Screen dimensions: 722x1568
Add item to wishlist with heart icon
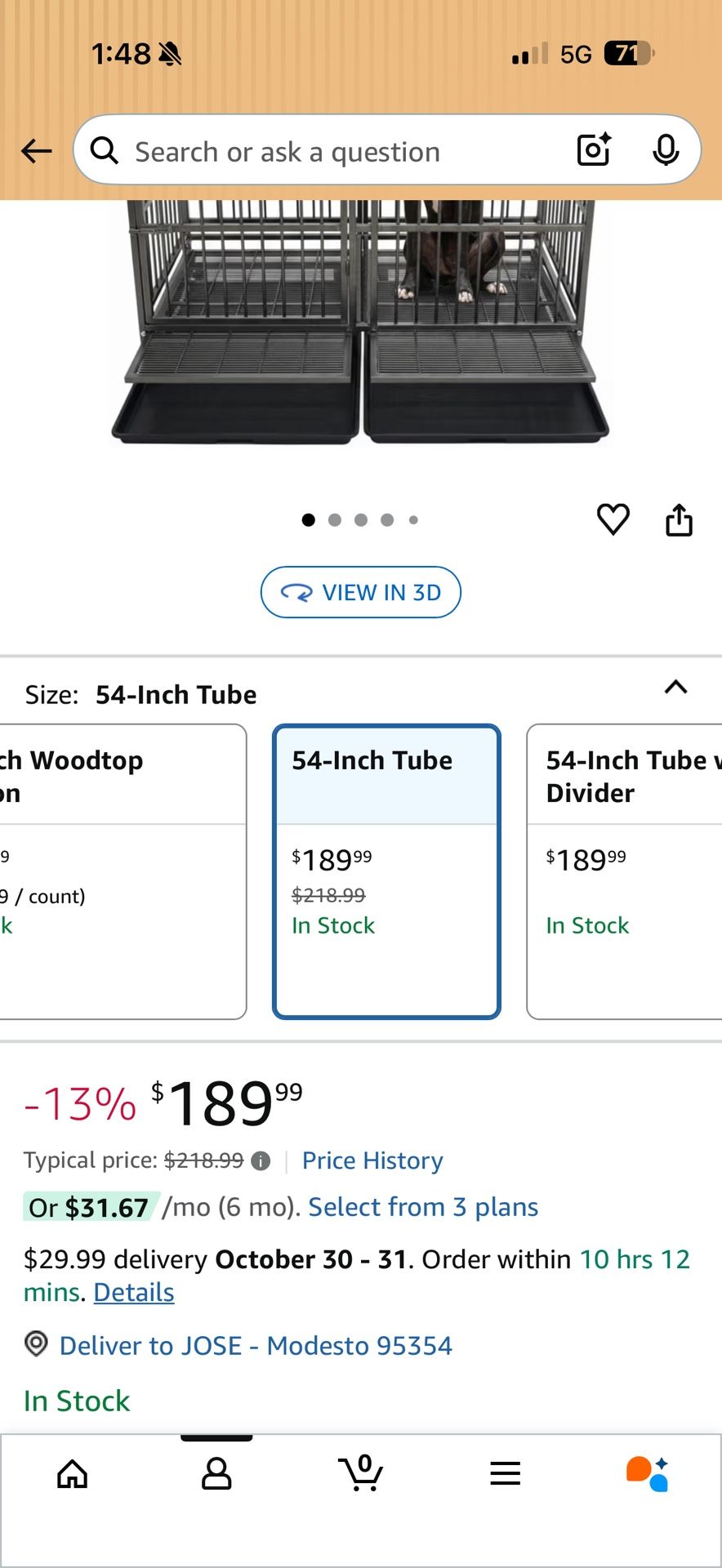pos(613,519)
